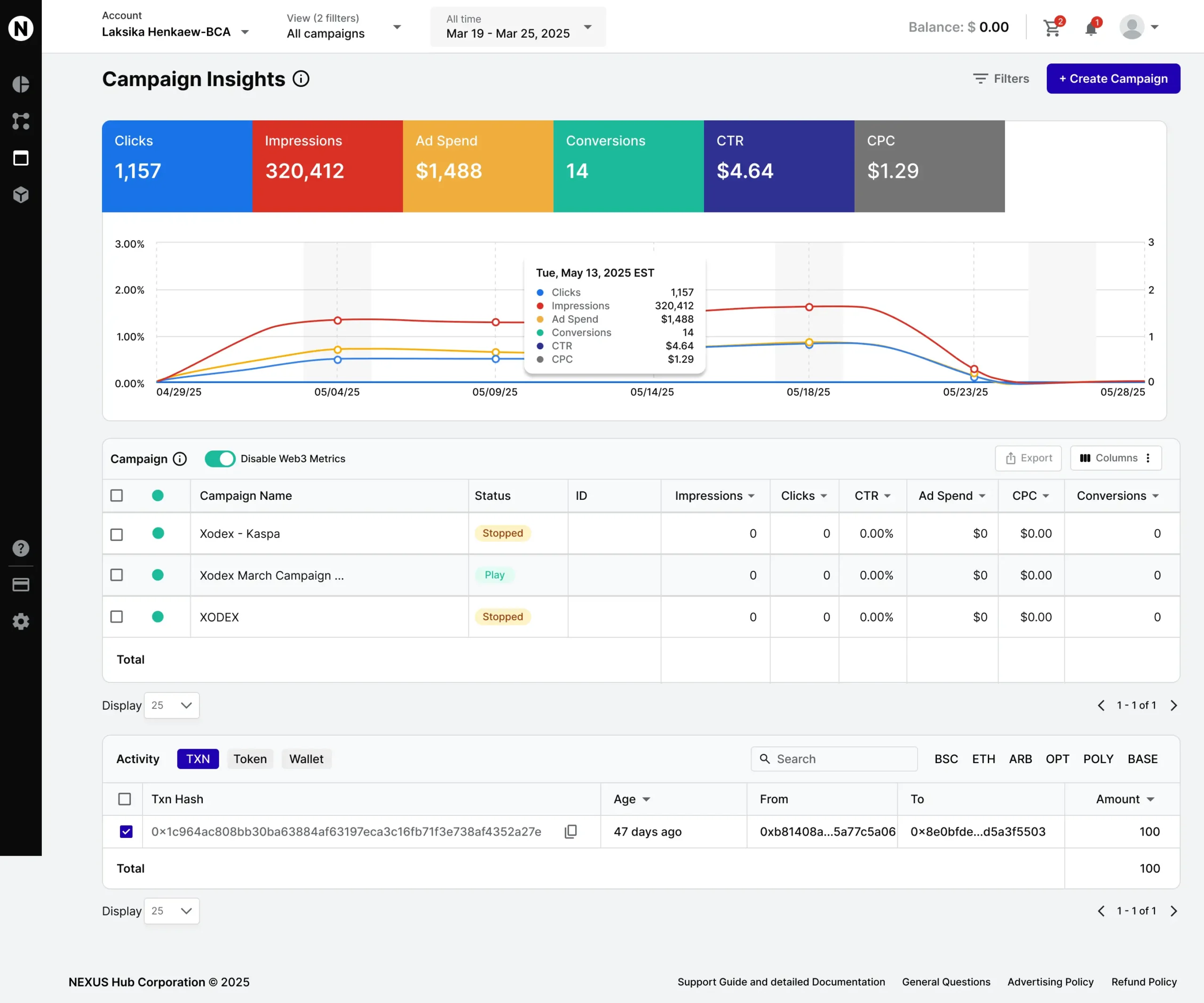Open the notifications bell
Screen dimensions: 1204x1003
click(x=1091, y=28)
